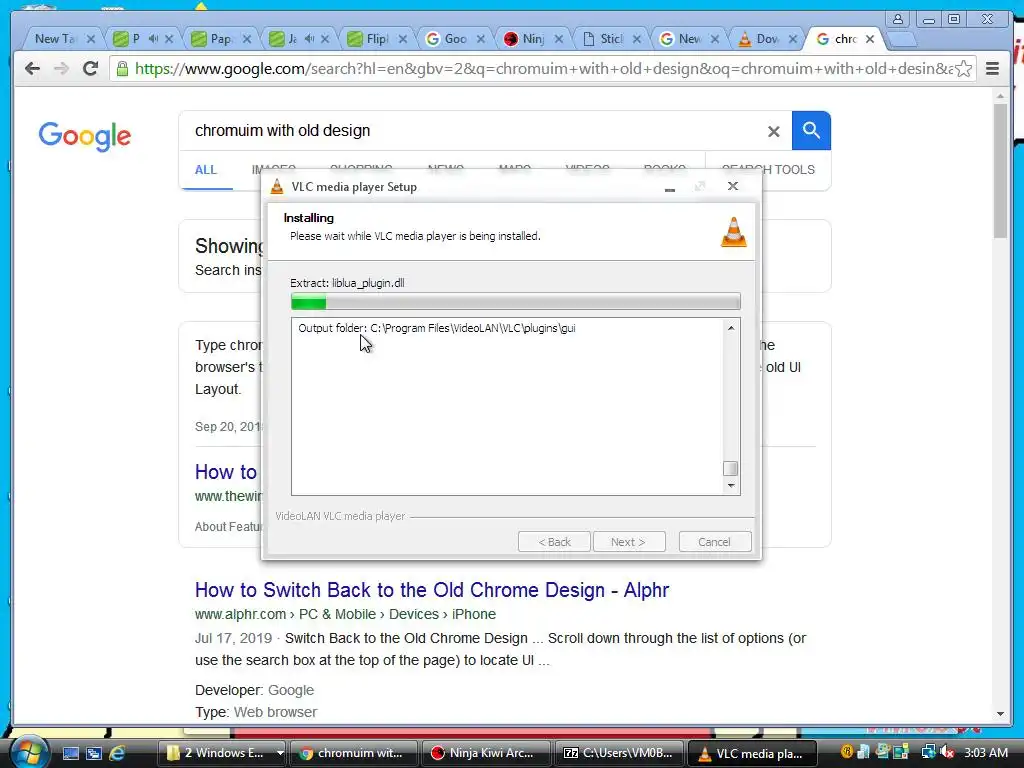The width and height of the screenshot is (1024, 768).
Task: Minimize the VLC media player Setup window
Action: coord(669,188)
